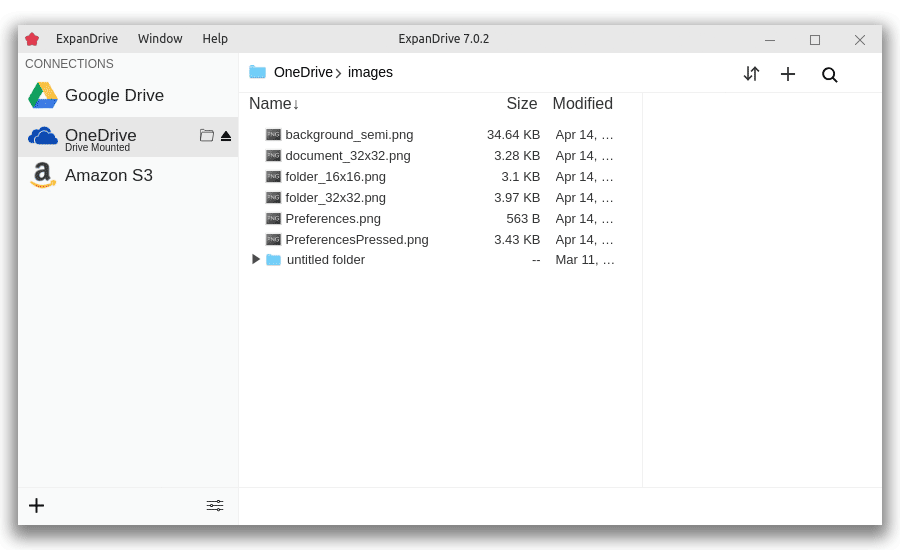Select the Amazon S3 connection icon
The height and width of the screenshot is (550, 900).
pos(42,175)
